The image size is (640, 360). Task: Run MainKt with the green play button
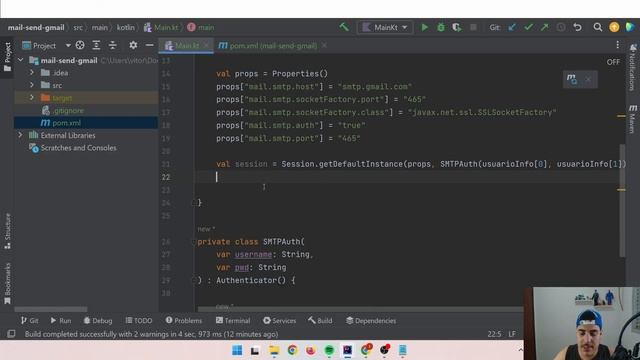pyautogui.click(x=424, y=27)
